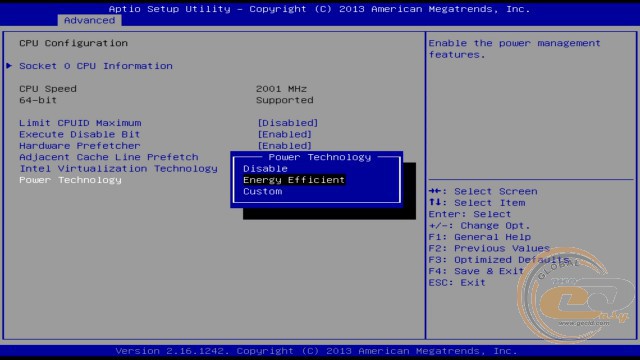Image resolution: width=640 pixels, height=360 pixels.
Task: Change the Limit CPUID Maximum [Disabled] value
Action: pos(287,123)
